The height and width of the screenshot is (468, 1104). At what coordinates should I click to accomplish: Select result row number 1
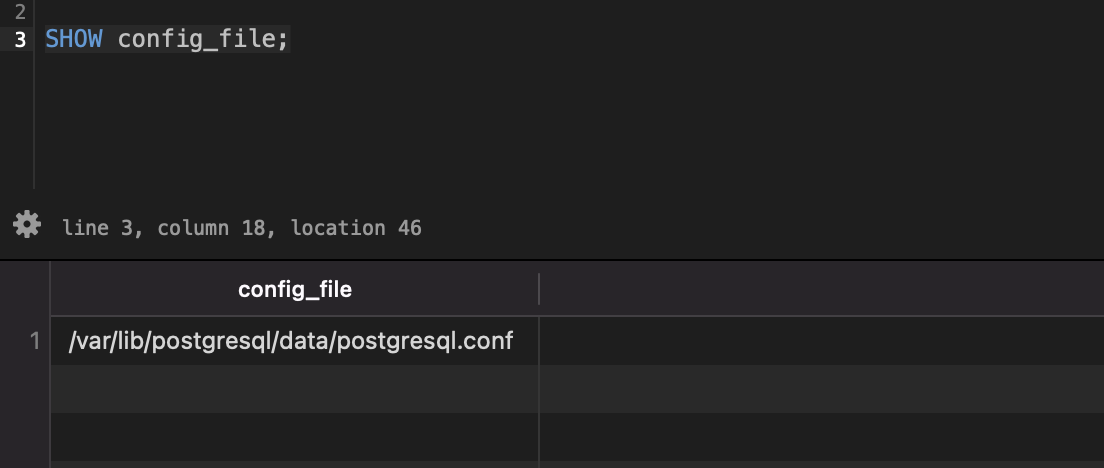(34, 342)
